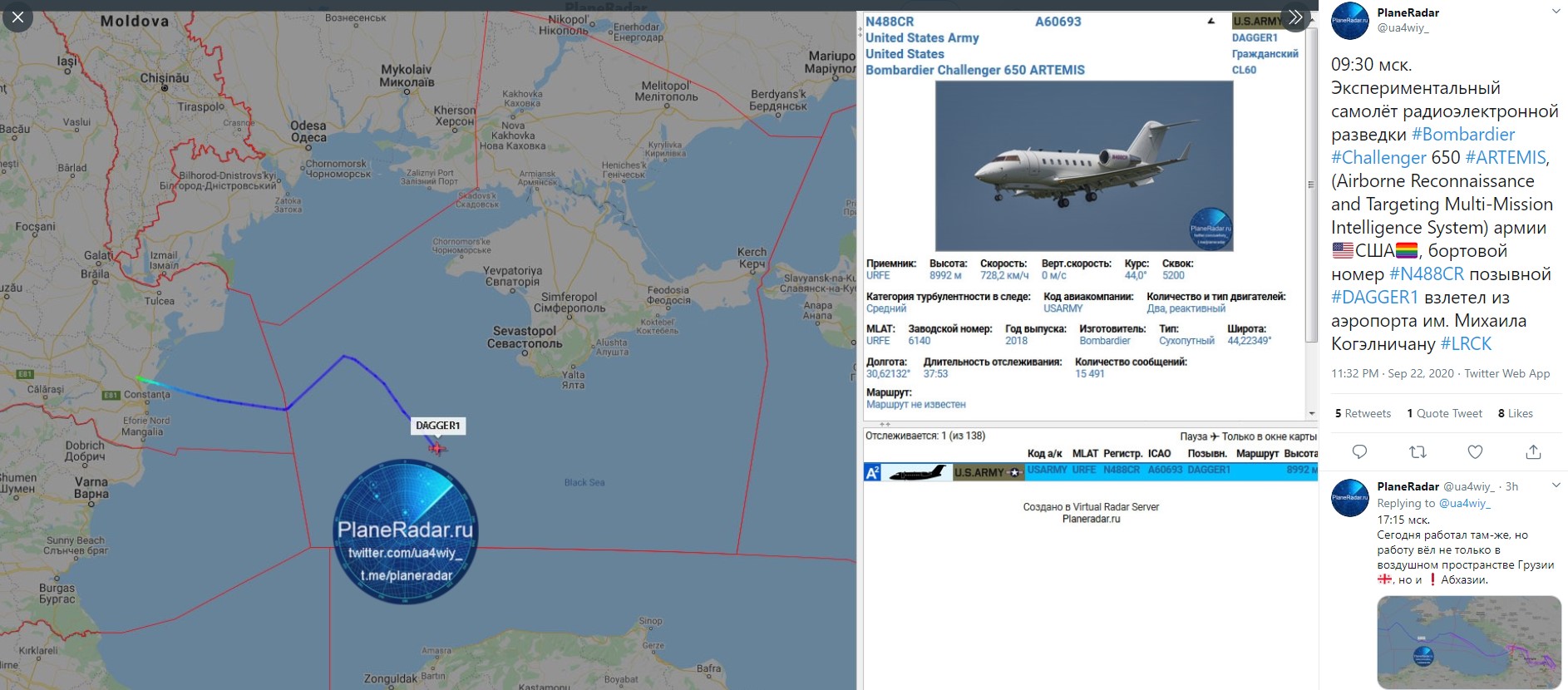Collapse the tweet sidebar with the double-chevron button
1568x690 pixels.
(x=1295, y=17)
